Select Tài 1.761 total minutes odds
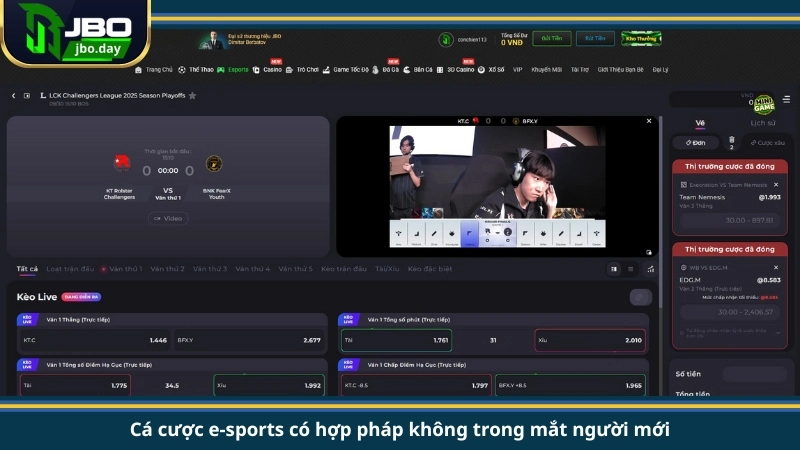Screen dimensions: 800x450 point(396,340)
